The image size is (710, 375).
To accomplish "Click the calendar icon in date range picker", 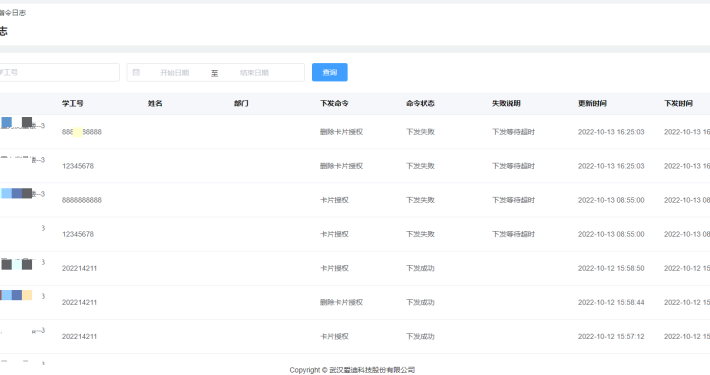I will (136, 72).
